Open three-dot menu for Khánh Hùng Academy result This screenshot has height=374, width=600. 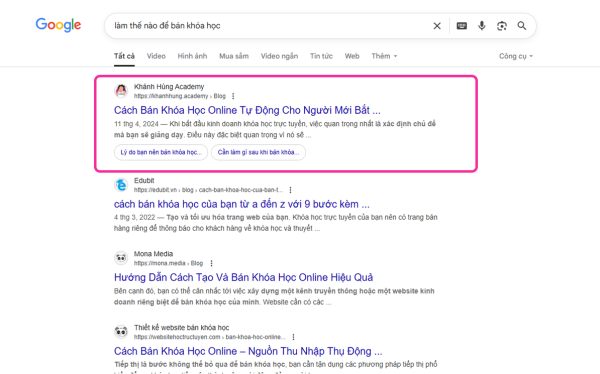[233, 96]
